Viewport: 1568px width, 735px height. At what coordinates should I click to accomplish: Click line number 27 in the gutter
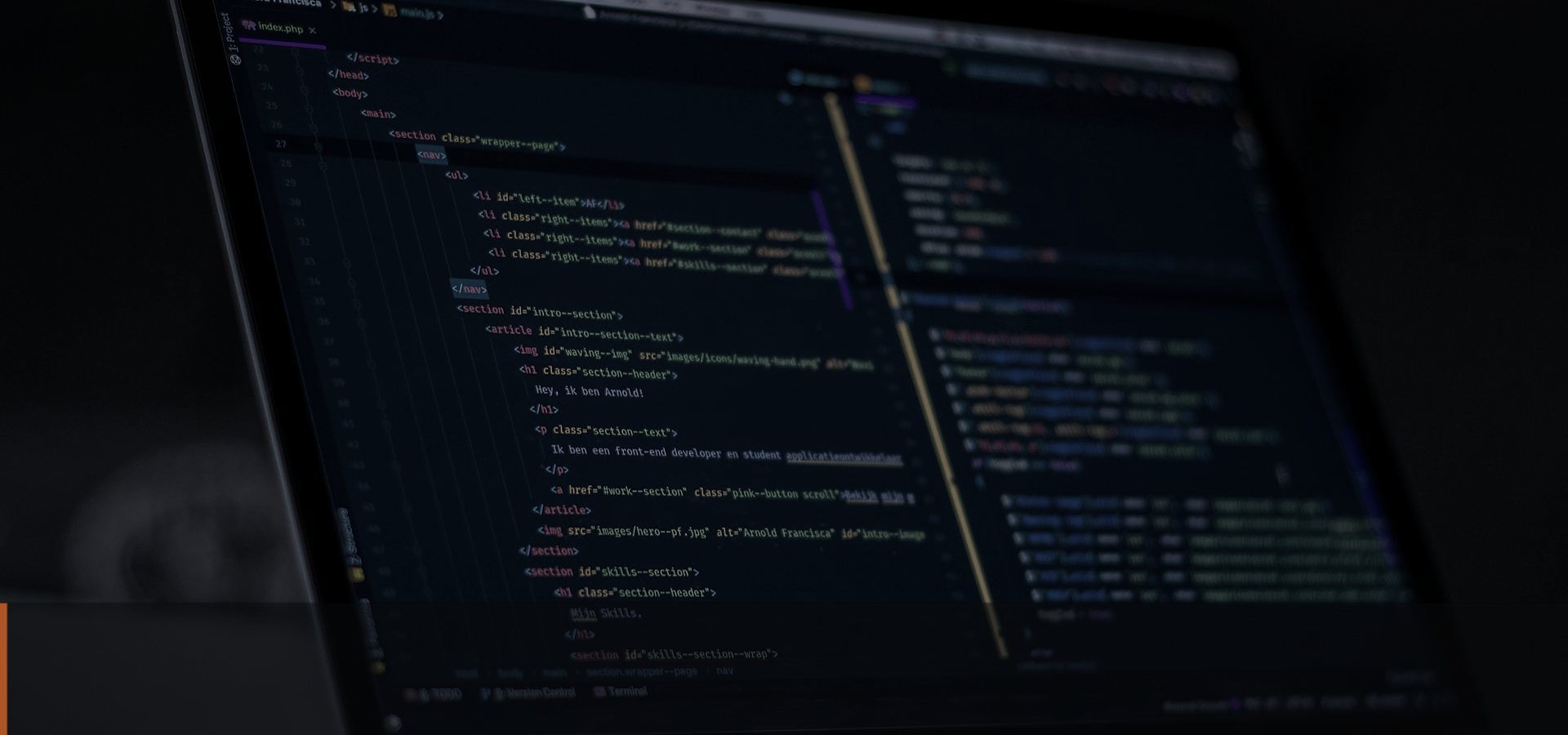point(281,144)
